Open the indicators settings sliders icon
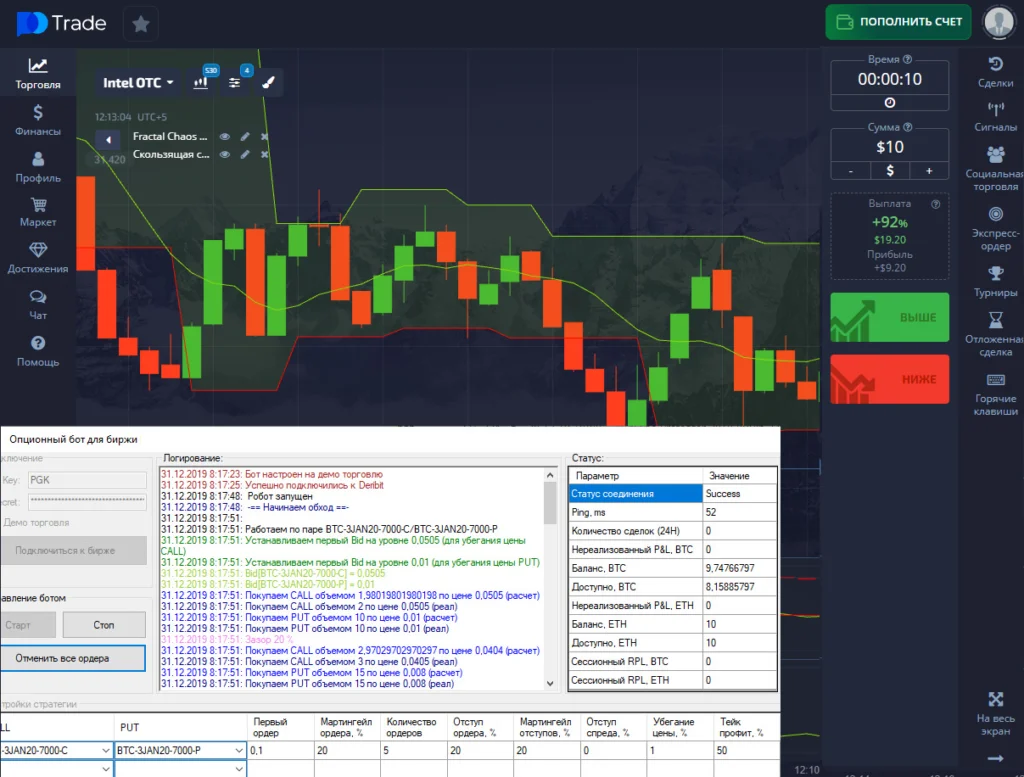The height and width of the screenshot is (777, 1024). pos(234,83)
